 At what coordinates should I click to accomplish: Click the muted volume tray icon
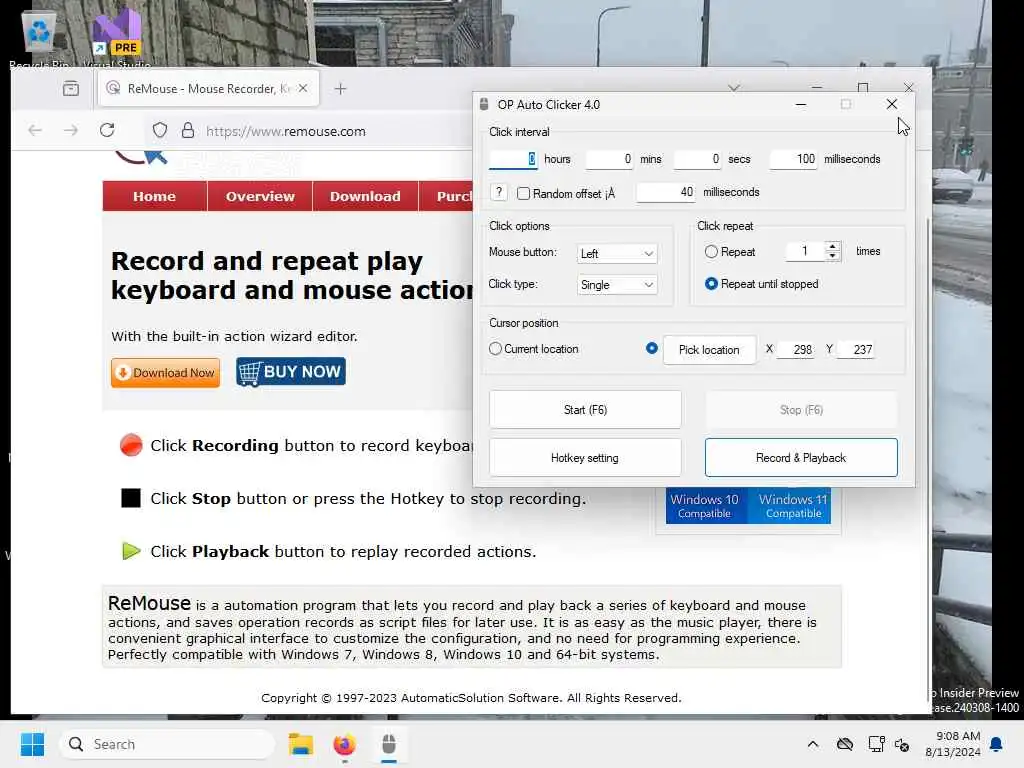pyautogui.click(x=903, y=744)
